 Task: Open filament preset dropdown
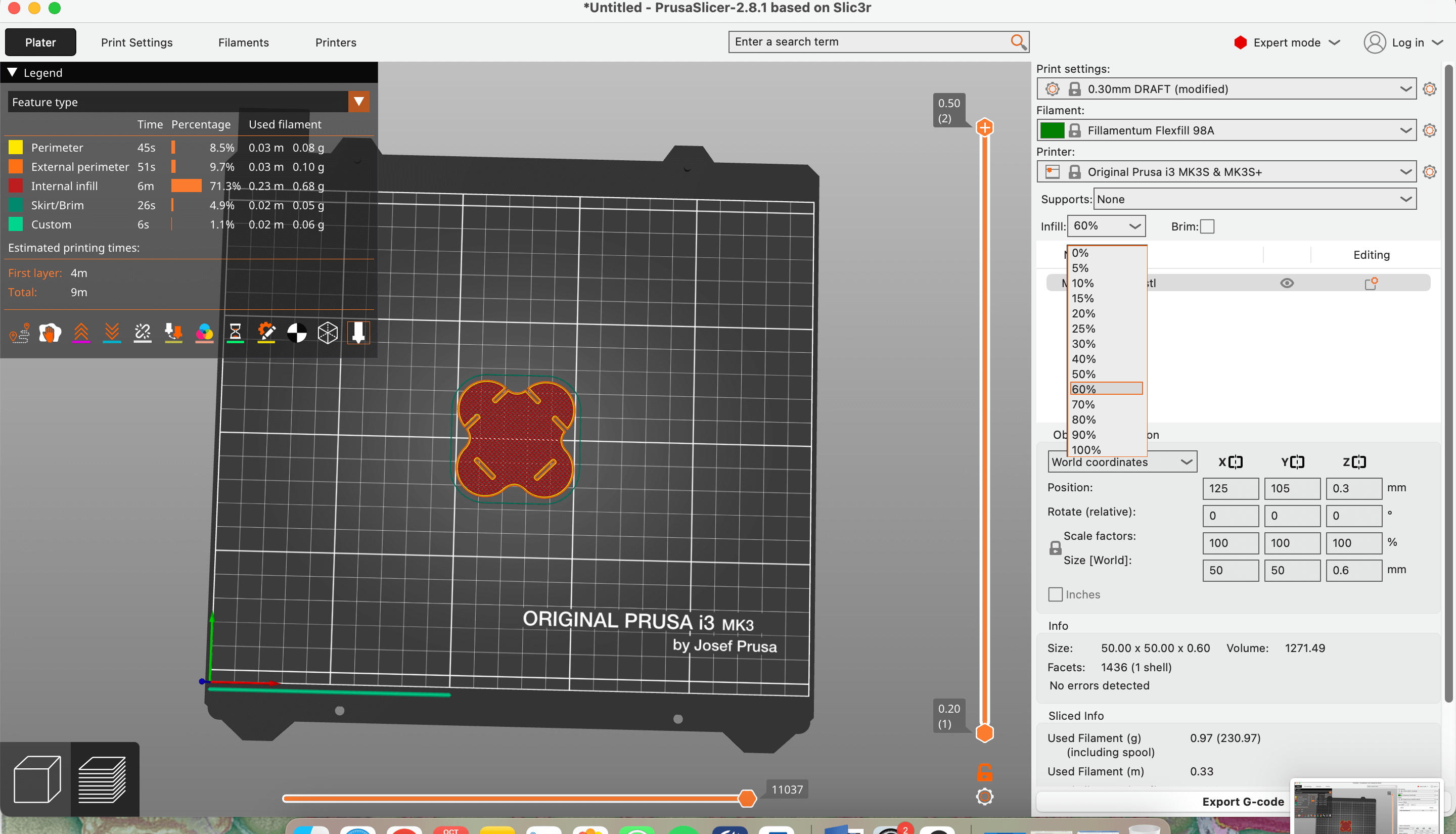[1405, 130]
